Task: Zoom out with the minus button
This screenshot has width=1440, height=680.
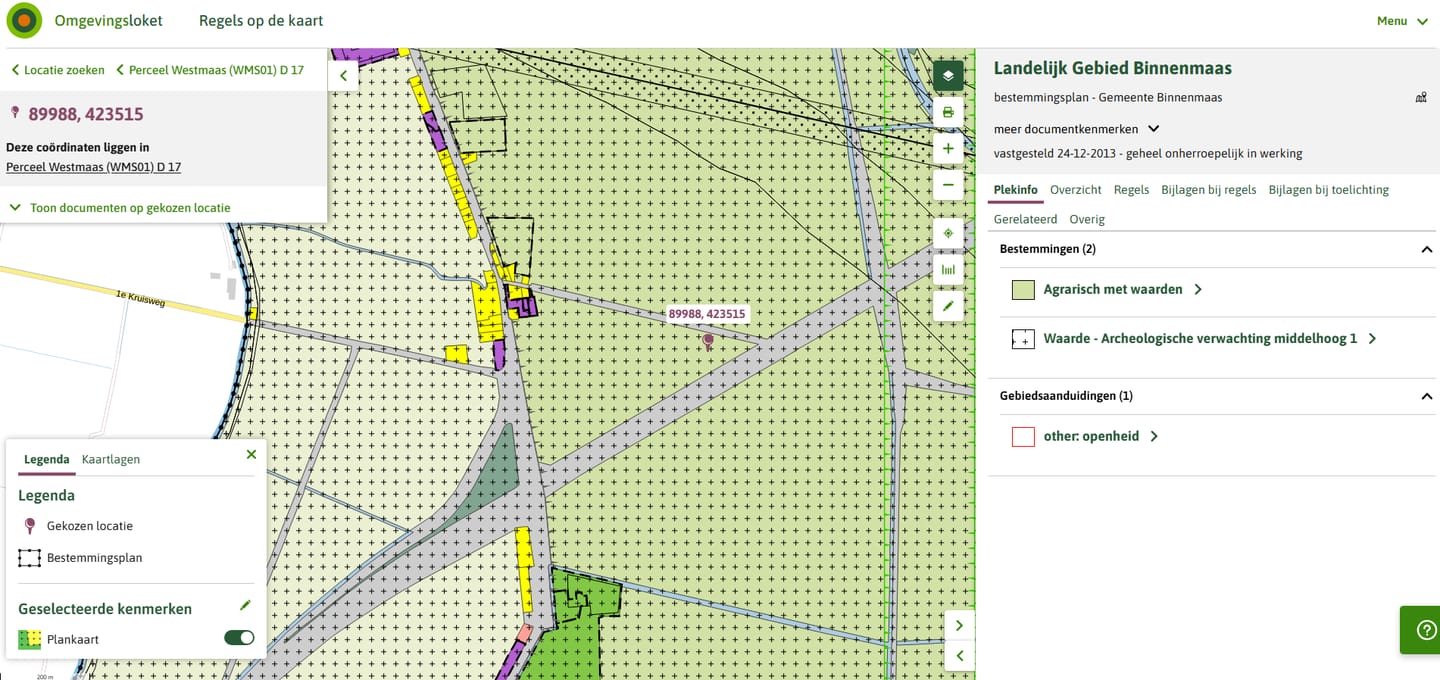Action: click(x=948, y=185)
